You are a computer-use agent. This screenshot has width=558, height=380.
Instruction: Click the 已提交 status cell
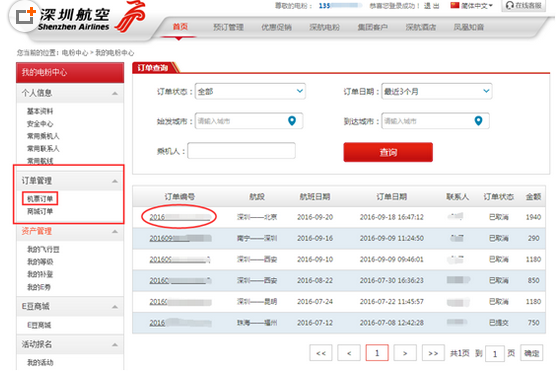(x=499, y=323)
